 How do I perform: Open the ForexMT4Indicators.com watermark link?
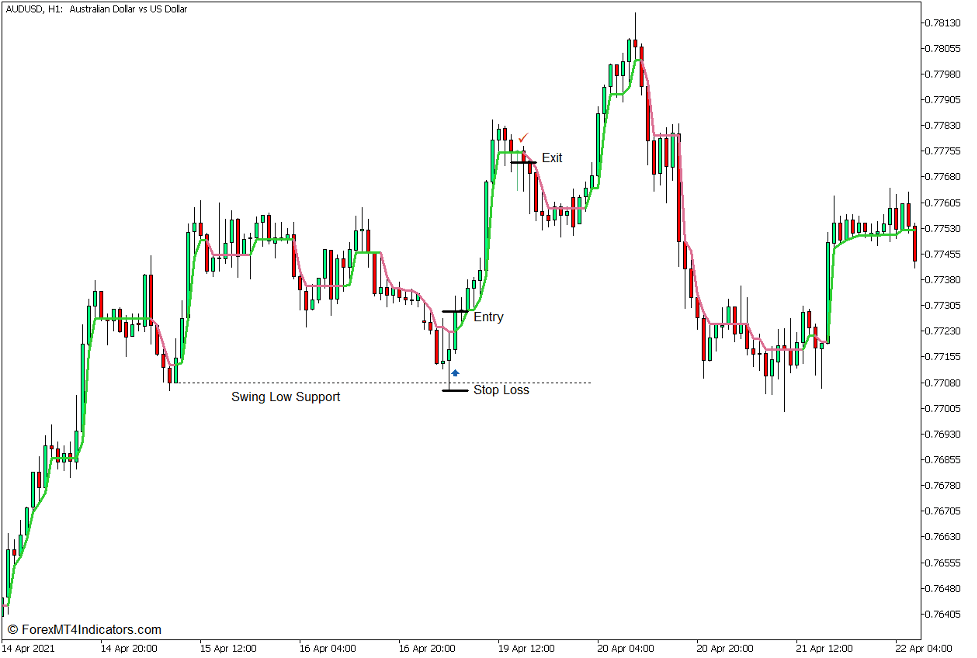tap(84, 630)
